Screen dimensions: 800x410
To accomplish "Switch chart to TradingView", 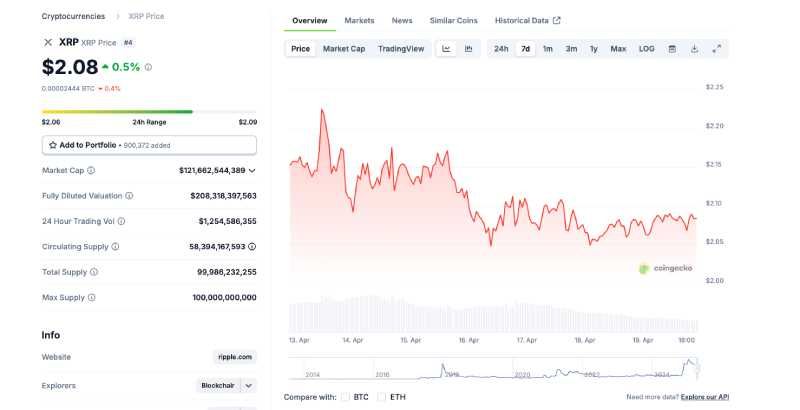I will [x=401, y=49].
